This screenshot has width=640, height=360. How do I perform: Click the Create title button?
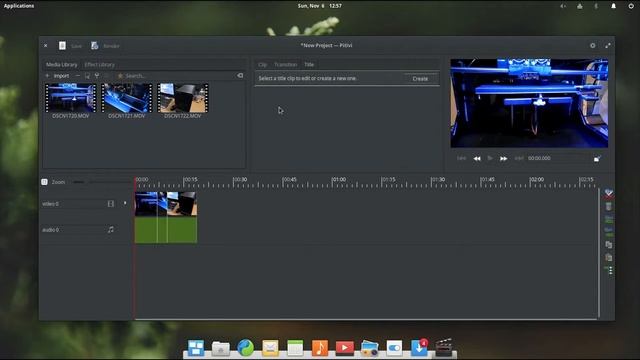(x=420, y=78)
